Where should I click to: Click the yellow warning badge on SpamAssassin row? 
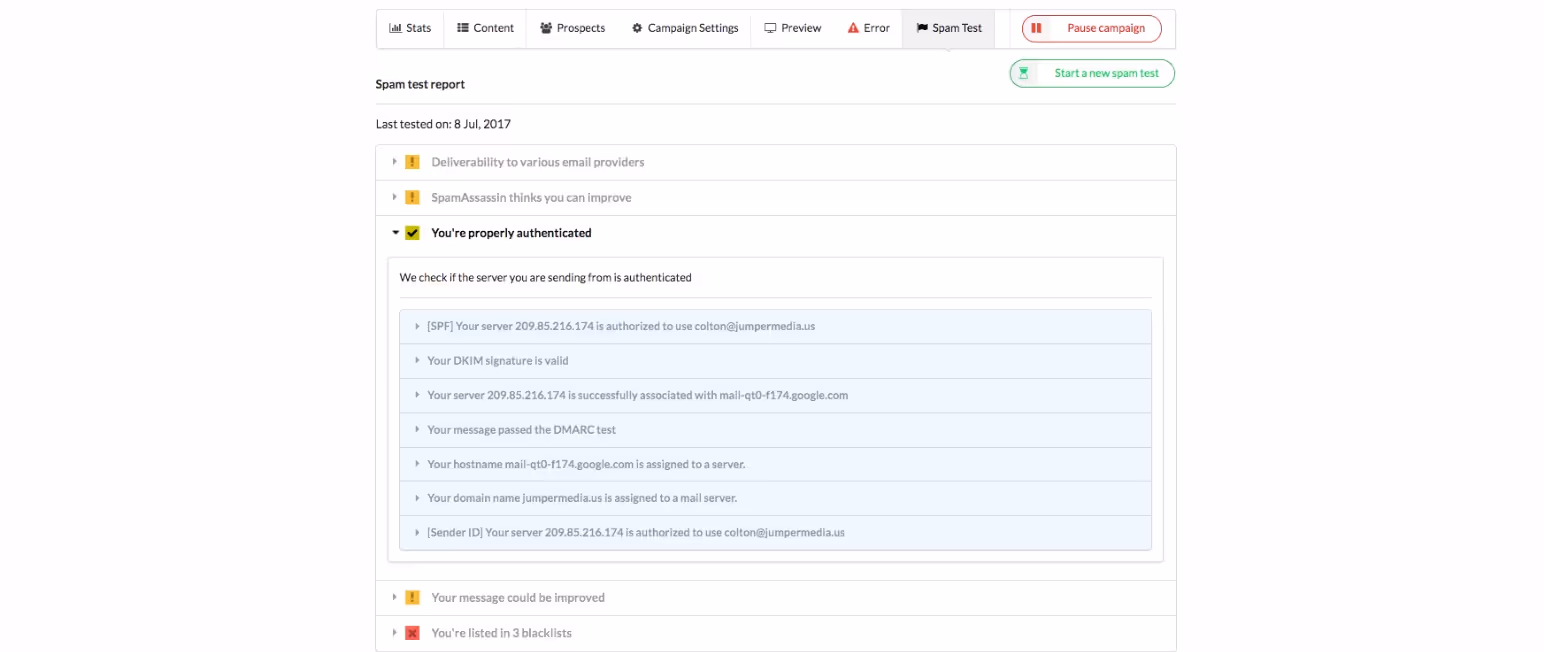412,197
